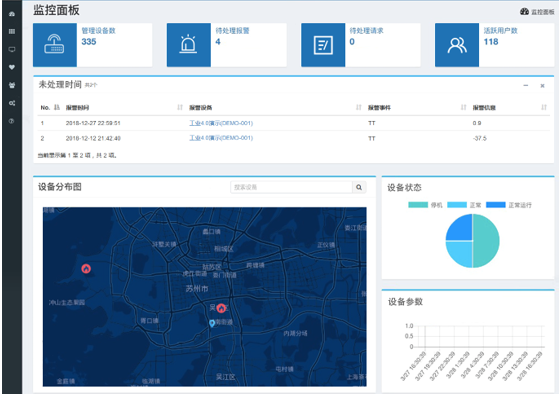The height and width of the screenshot is (394, 560).
Task: Click the pending requests value 0
Action: coord(352,42)
